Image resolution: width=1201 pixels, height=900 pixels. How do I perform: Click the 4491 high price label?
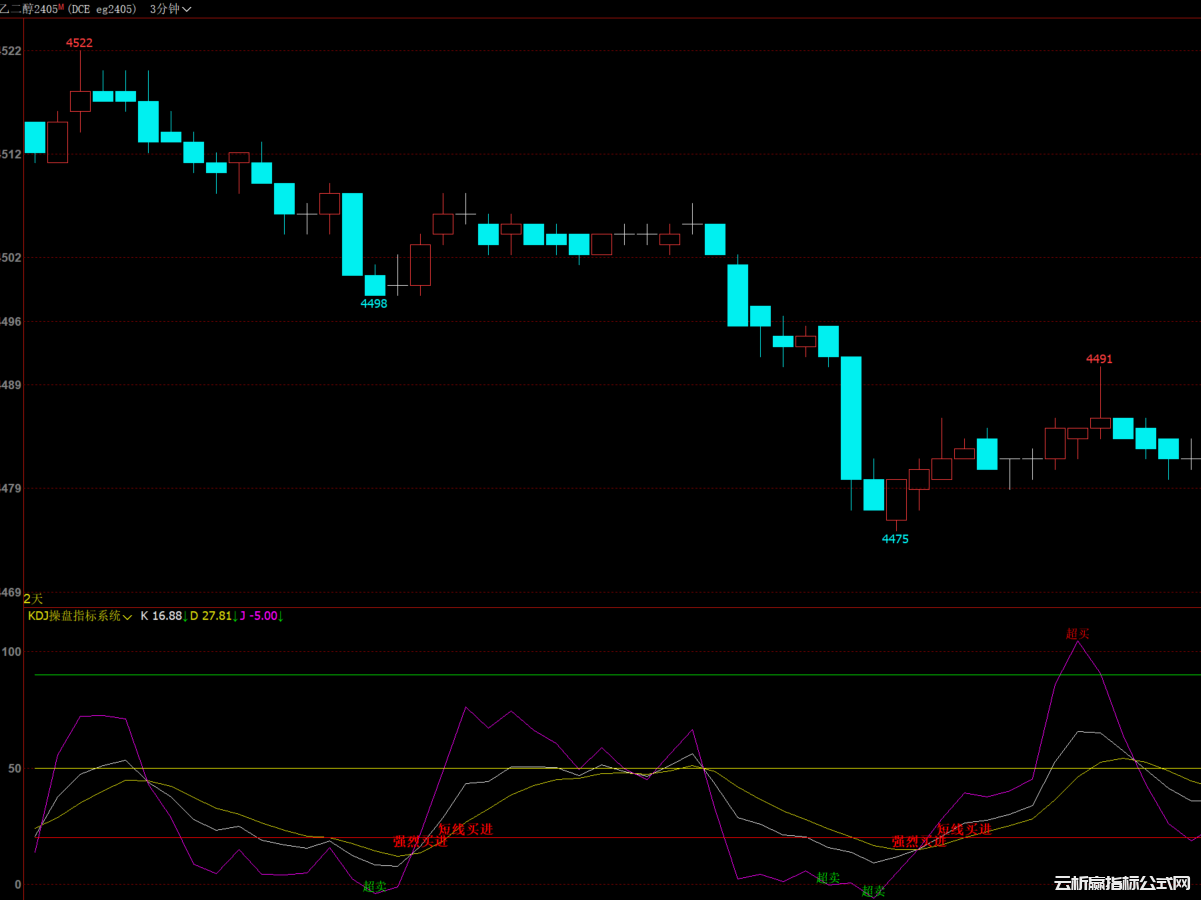click(x=1100, y=359)
